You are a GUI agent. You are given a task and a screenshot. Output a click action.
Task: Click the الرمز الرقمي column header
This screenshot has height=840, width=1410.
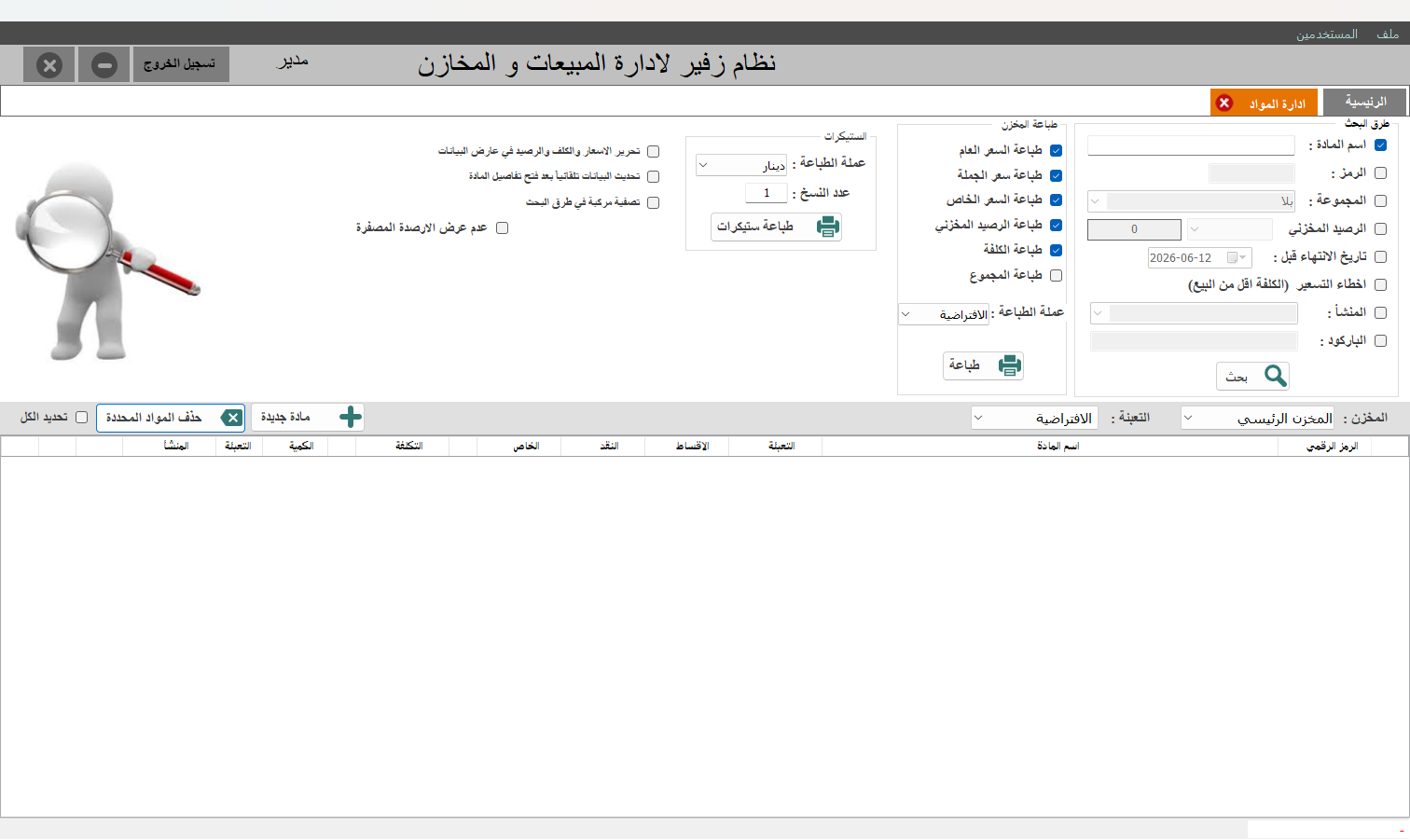click(1324, 447)
